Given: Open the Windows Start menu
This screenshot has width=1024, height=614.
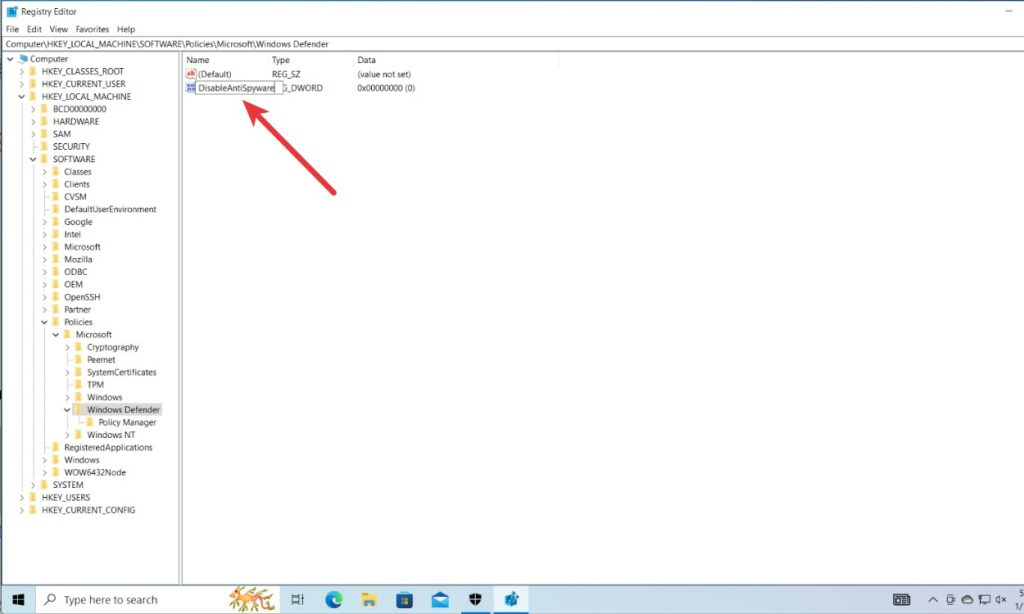Looking at the screenshot, I should tap(18, 600).
